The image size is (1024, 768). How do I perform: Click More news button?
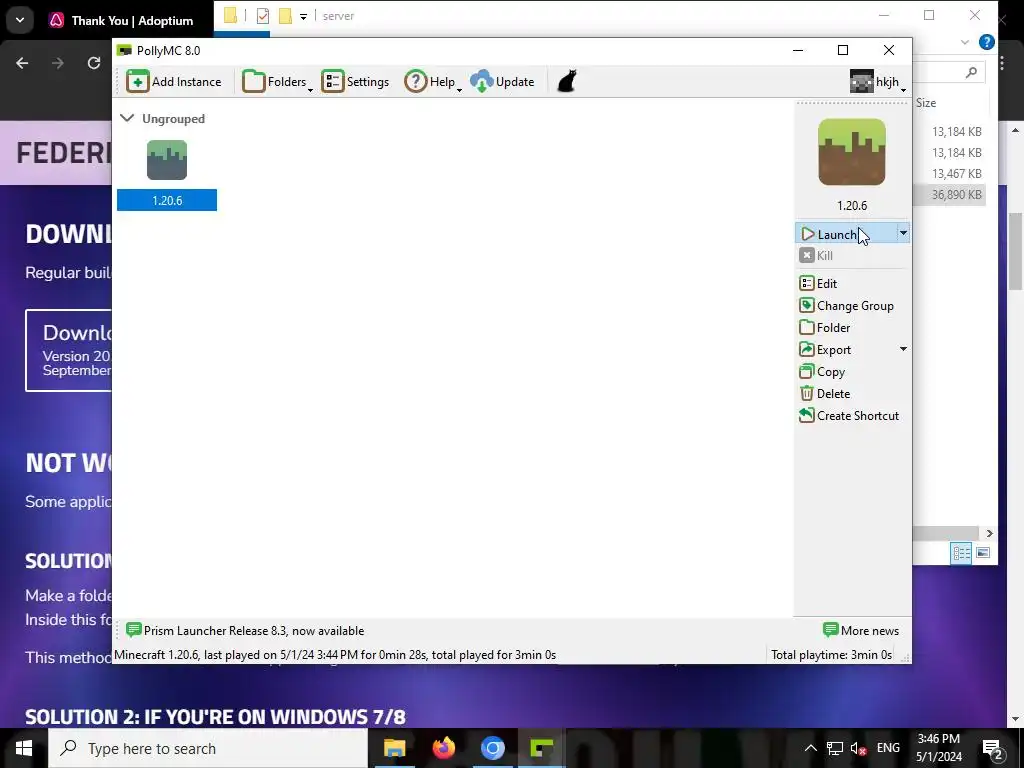861,631
